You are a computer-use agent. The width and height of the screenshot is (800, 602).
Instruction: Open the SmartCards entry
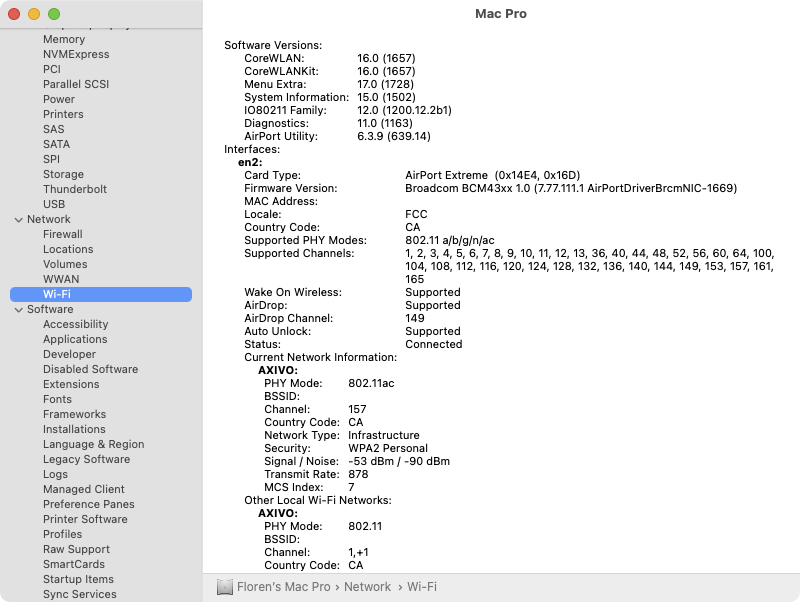73,564
